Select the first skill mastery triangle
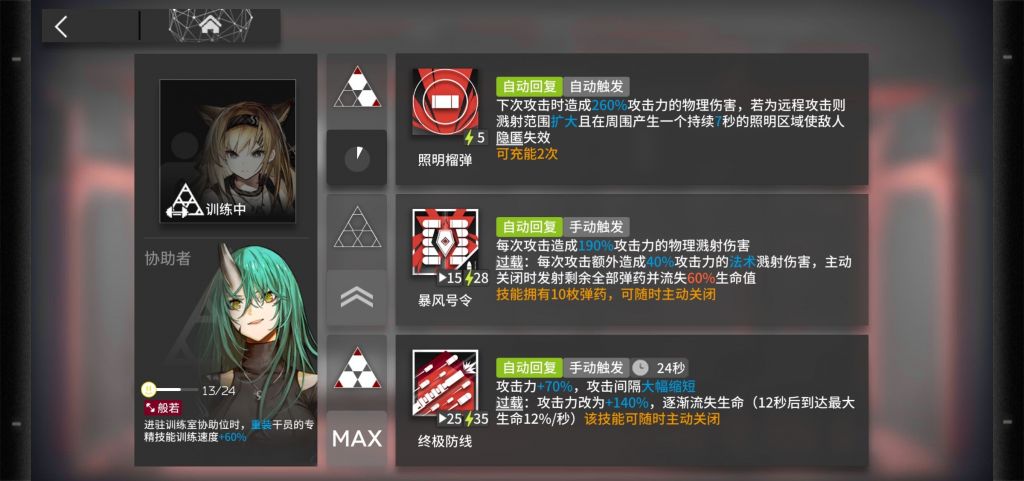This screenshot has width=1024, height=481. click(357, 87)
